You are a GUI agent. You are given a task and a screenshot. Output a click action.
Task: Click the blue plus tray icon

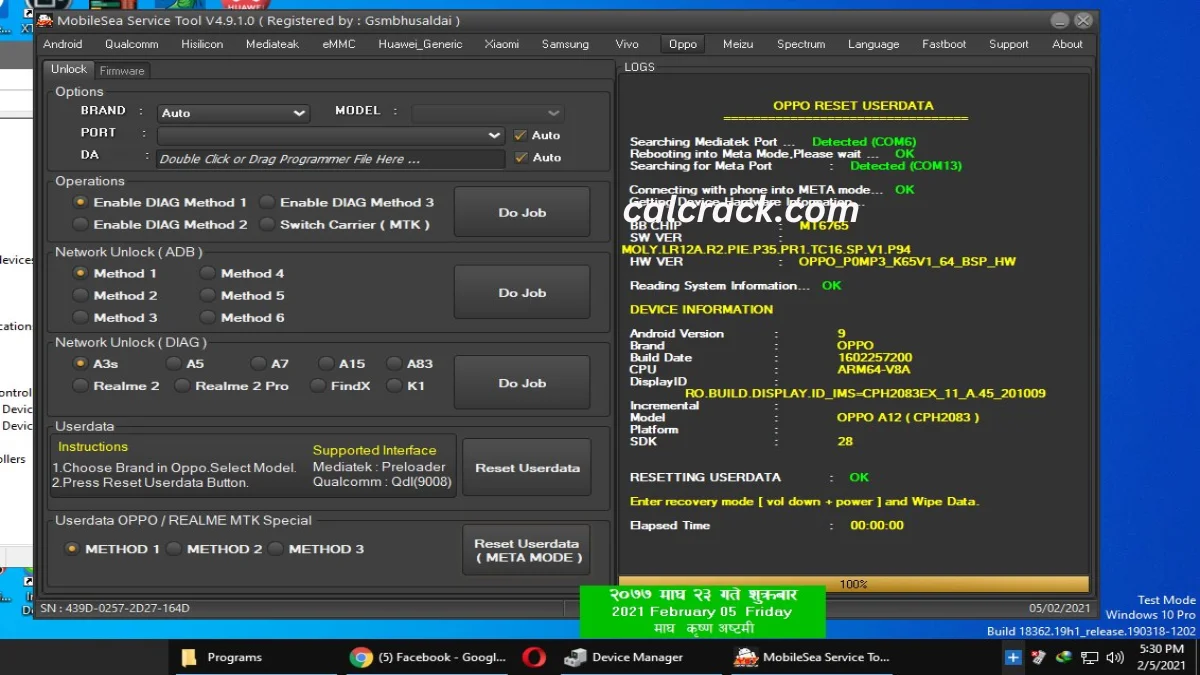coord(1013,657)
